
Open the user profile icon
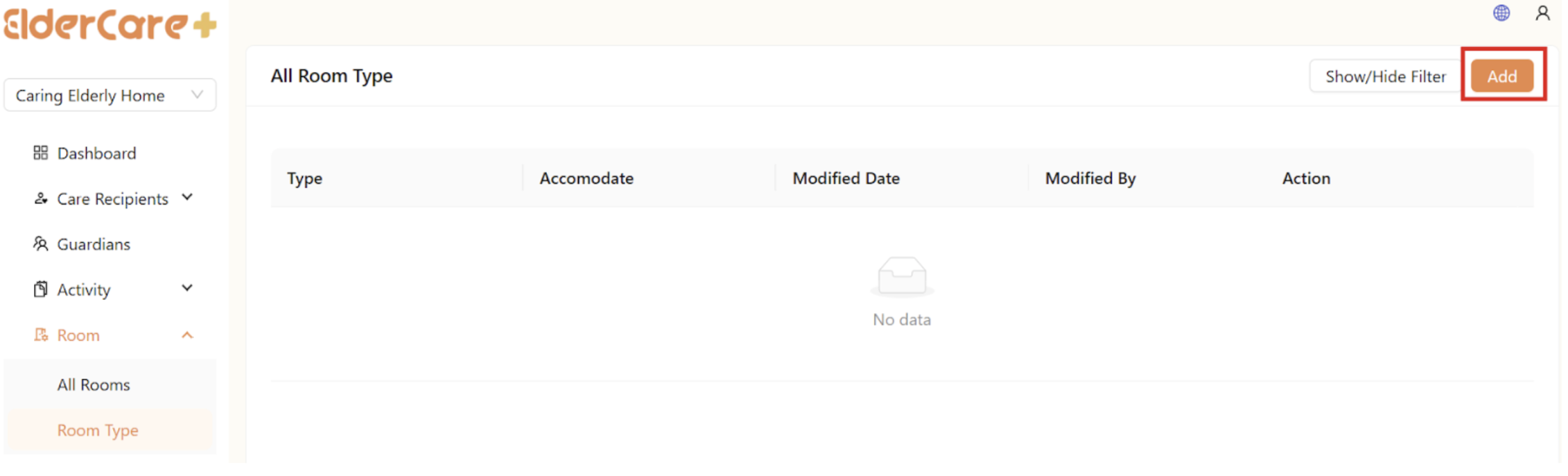(1542, 13)
